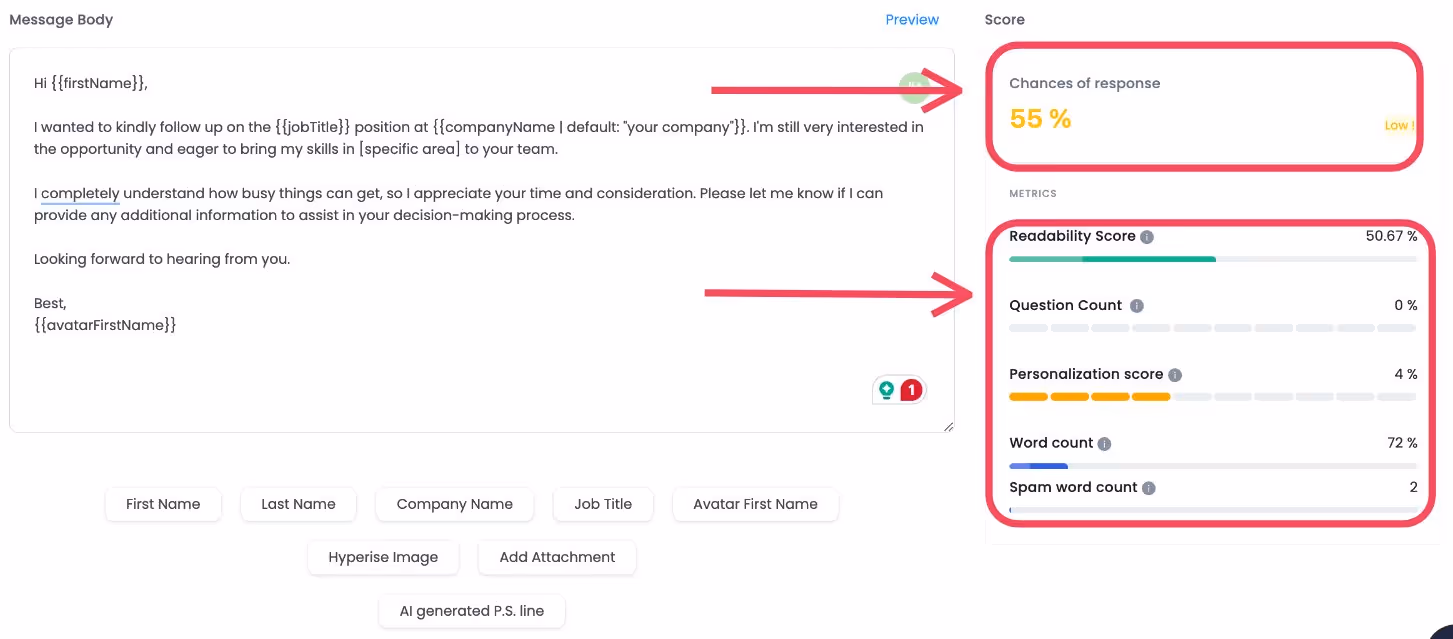This screenshot has height=639, width=1453.
Task: Click the red notification badge showing 1
Action: pyautogui.click(x=911, y=390)
